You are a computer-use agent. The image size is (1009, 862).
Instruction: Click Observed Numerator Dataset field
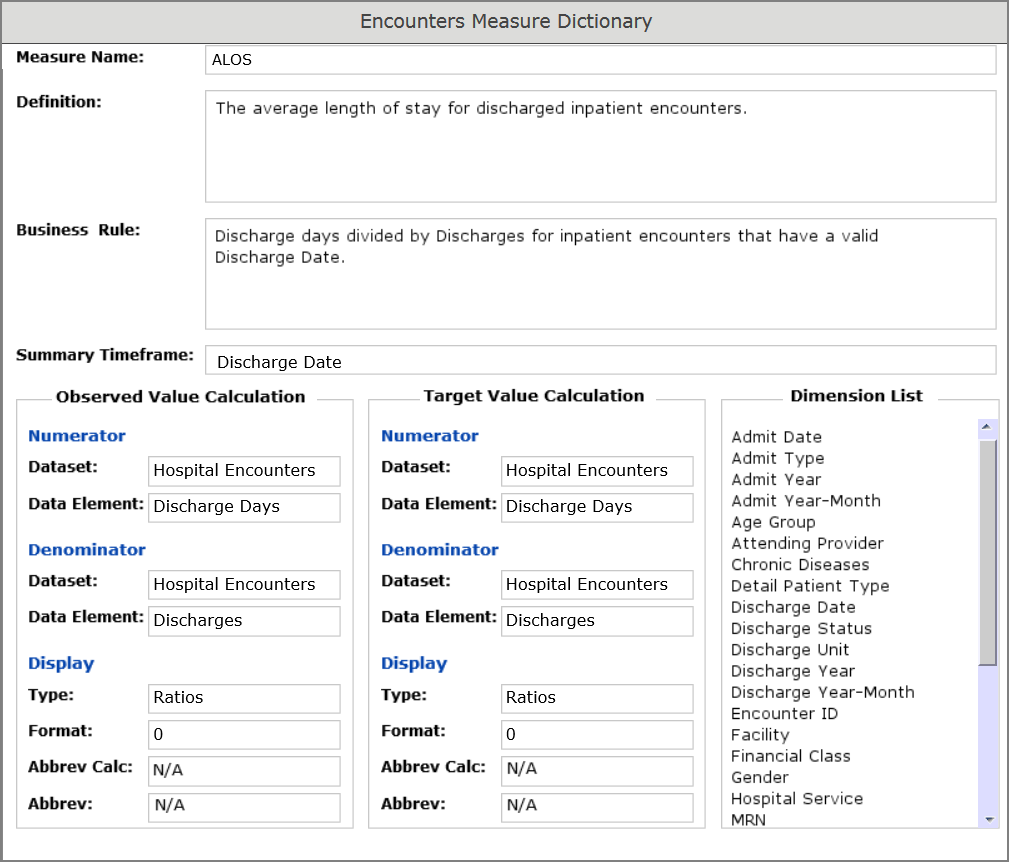[244, 471]
